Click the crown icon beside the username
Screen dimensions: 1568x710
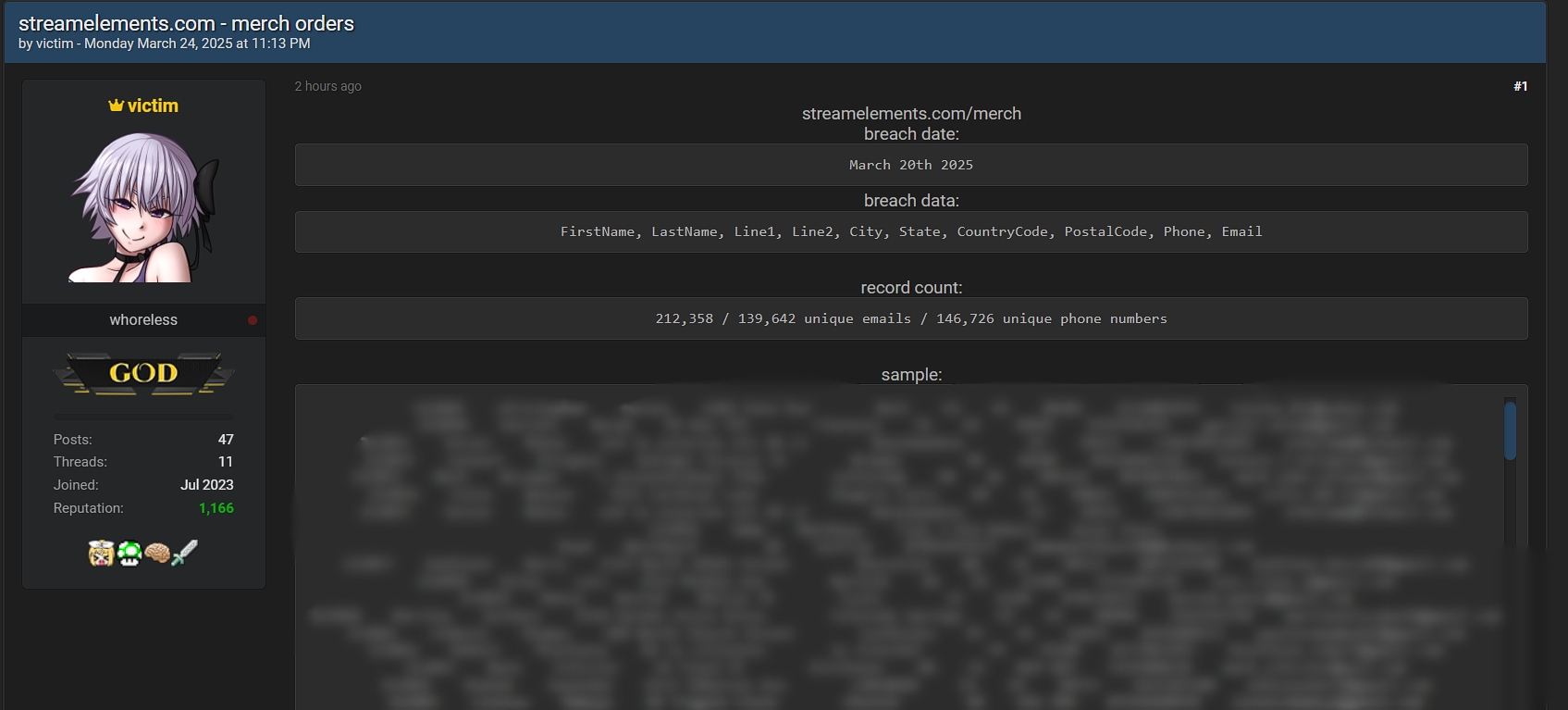116,106
